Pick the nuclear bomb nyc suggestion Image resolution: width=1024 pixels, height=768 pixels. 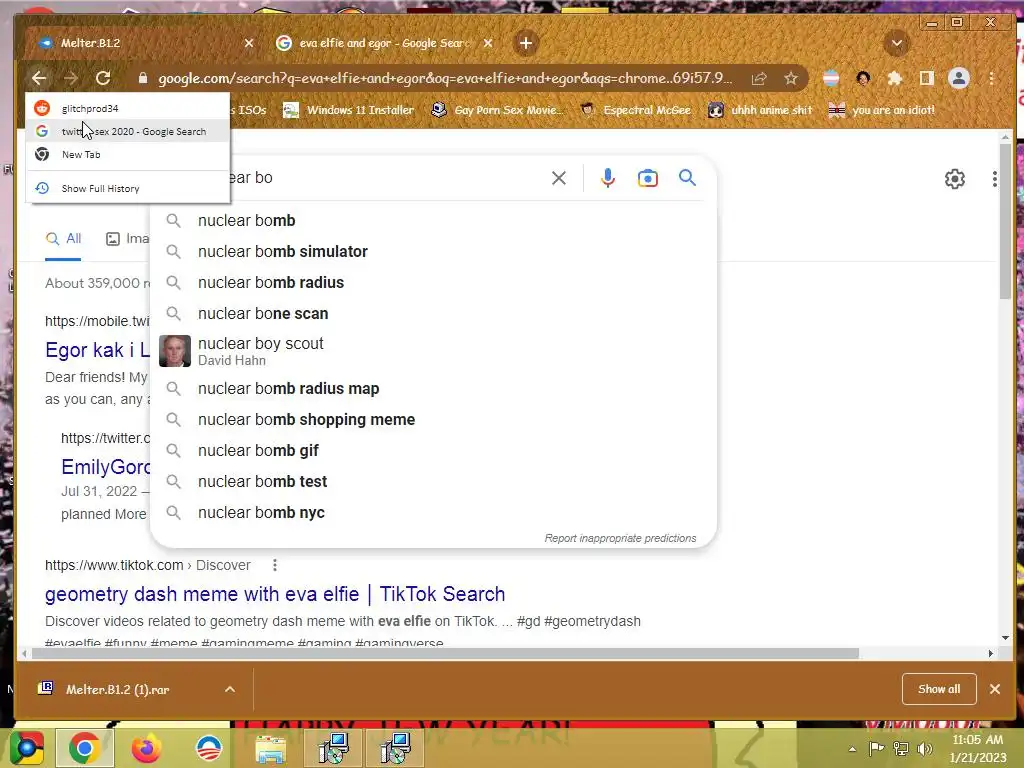click(x=434, y=513)
